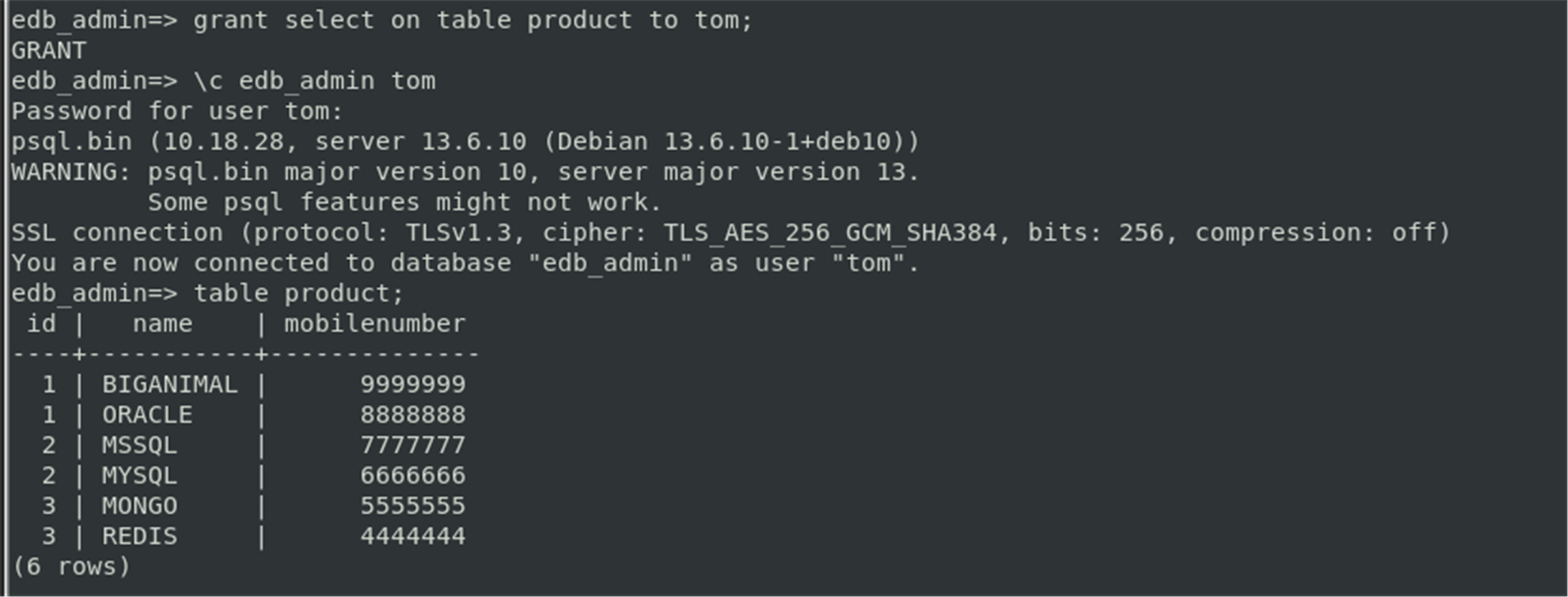The height and width of the screenshot is (597, 1568).
Task: Click the 'mobilenumber' column header
Action: 375,324
